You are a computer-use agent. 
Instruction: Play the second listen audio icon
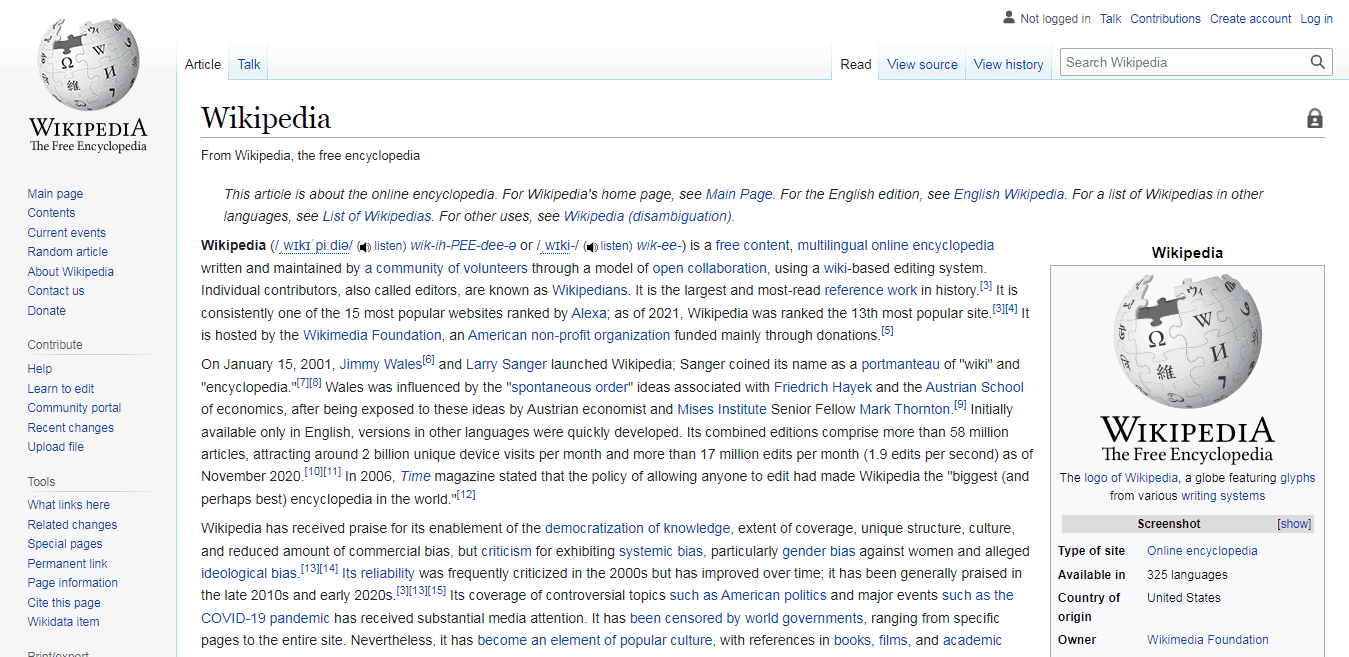[592, 246]
